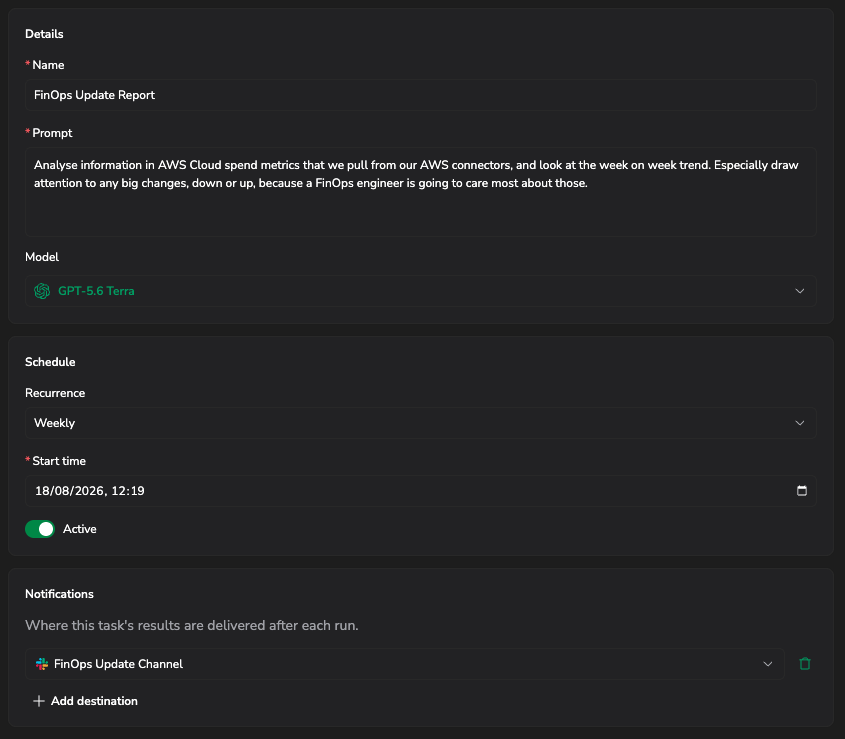This screenshot has width=845, height=739.
Task: Focus the Name field with FinOps Update Report
Action: pos(421,95)
